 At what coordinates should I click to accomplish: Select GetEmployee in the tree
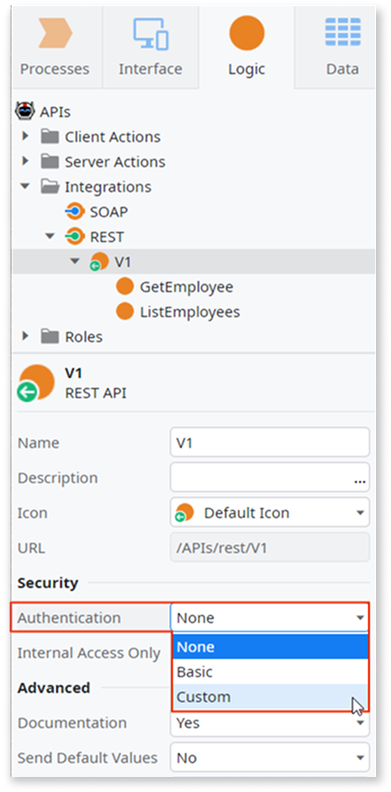tap(186, 287)
